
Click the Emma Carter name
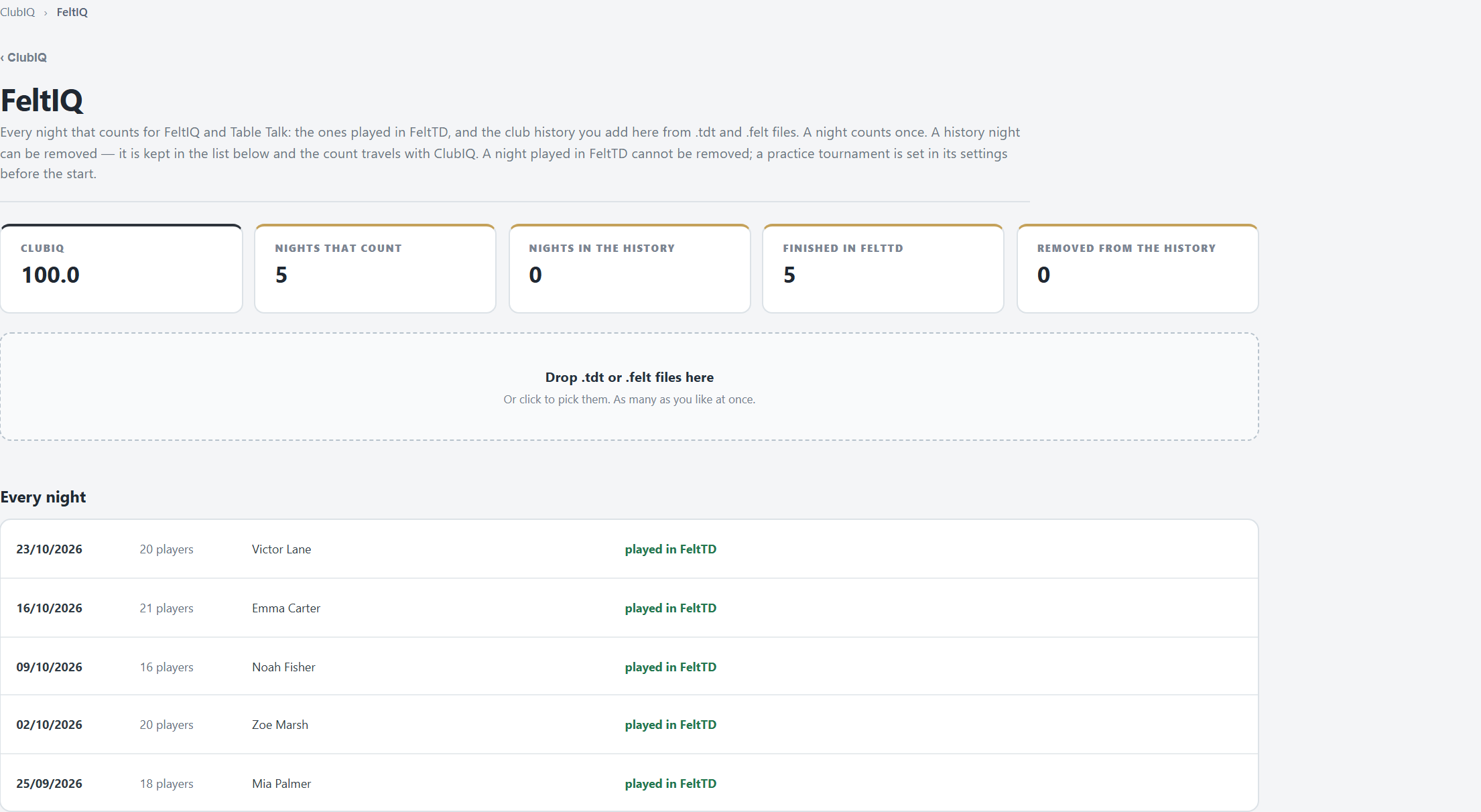click(286, 608)
